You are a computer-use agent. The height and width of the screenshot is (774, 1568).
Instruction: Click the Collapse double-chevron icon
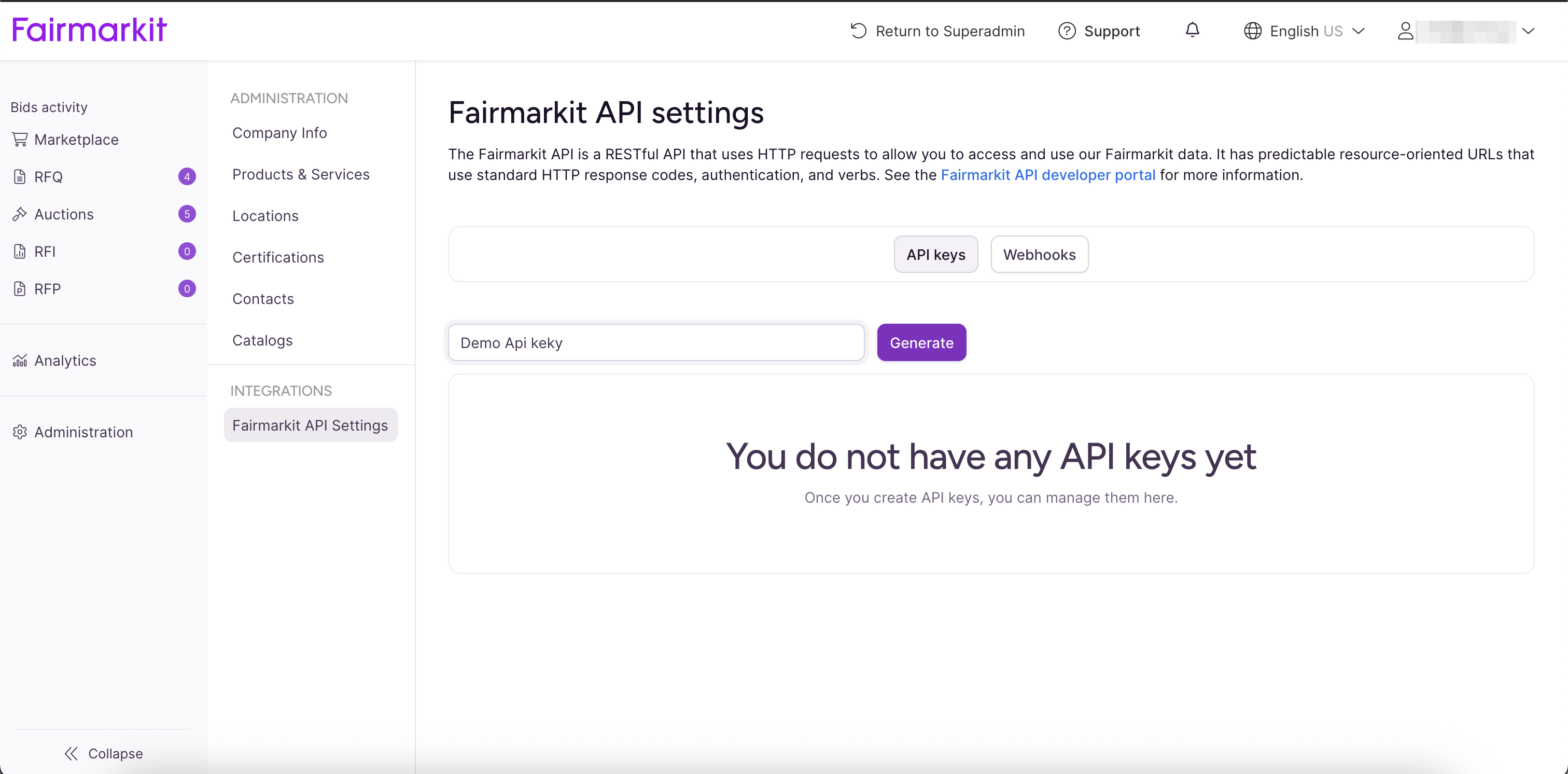coord(71,753)
